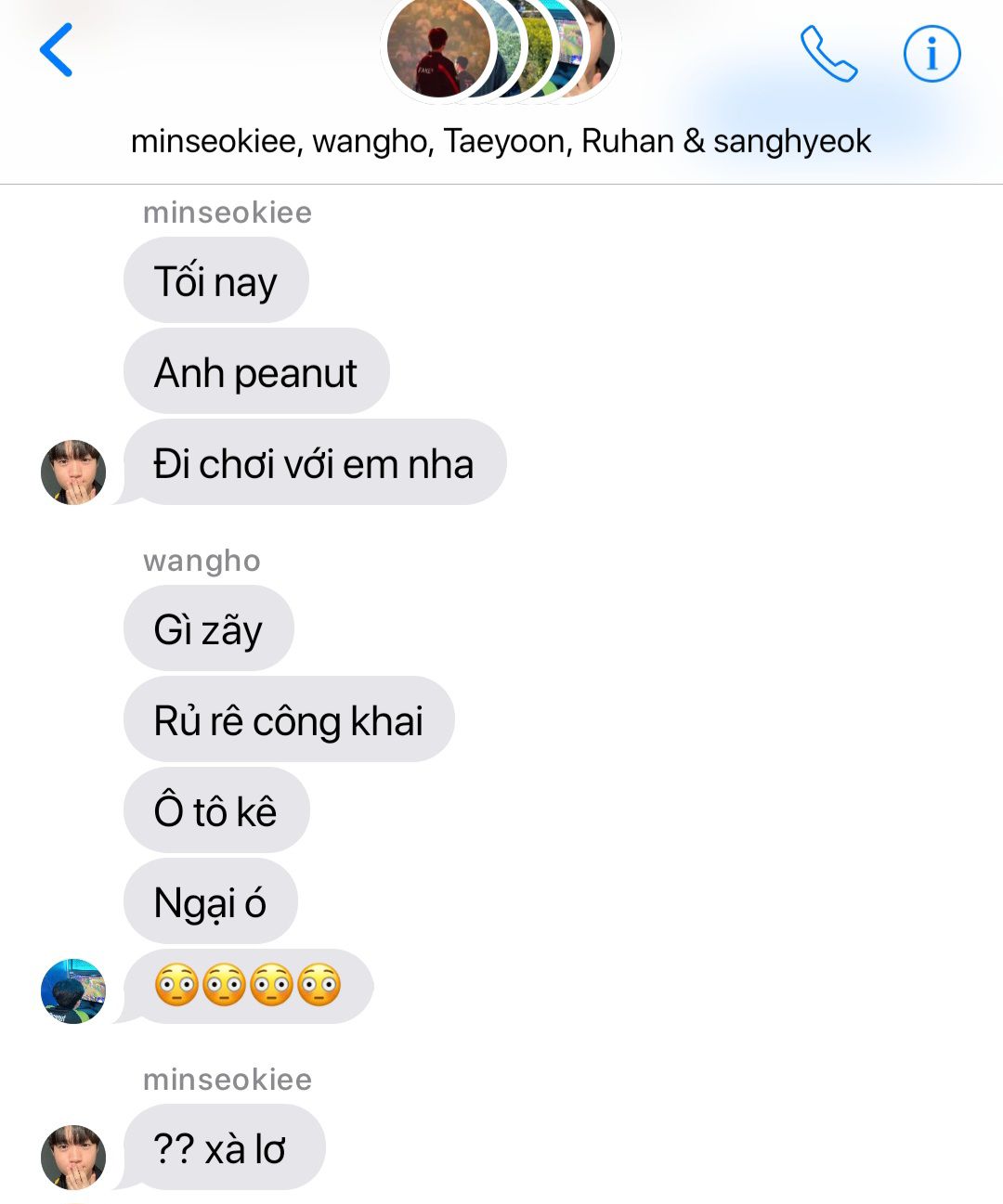The image size is (1003, 1204).
Task: Select the "Rủ rê công khai" message
Action: pyautogui.click(x=289, y=719)
